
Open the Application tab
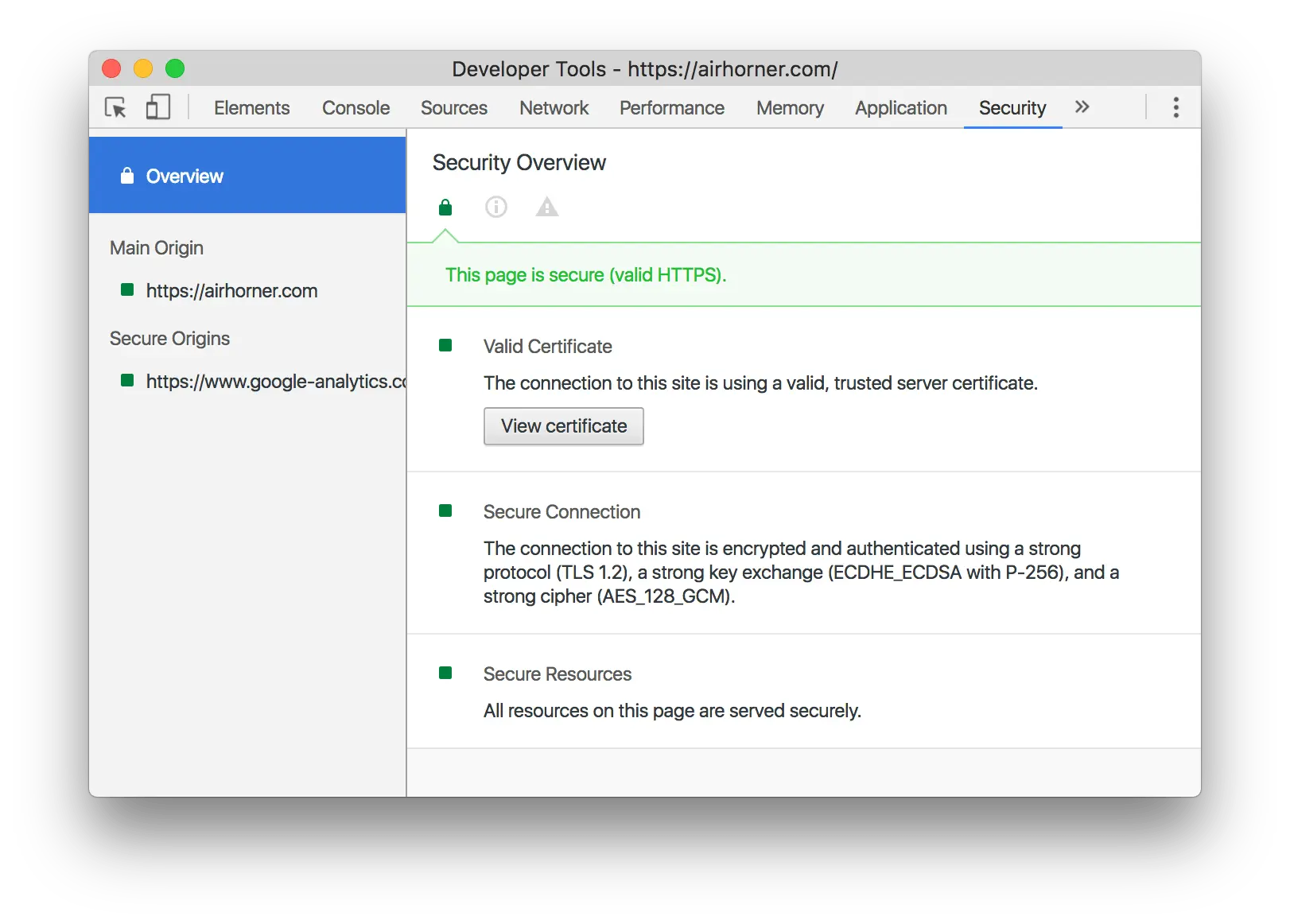[900, 108]
